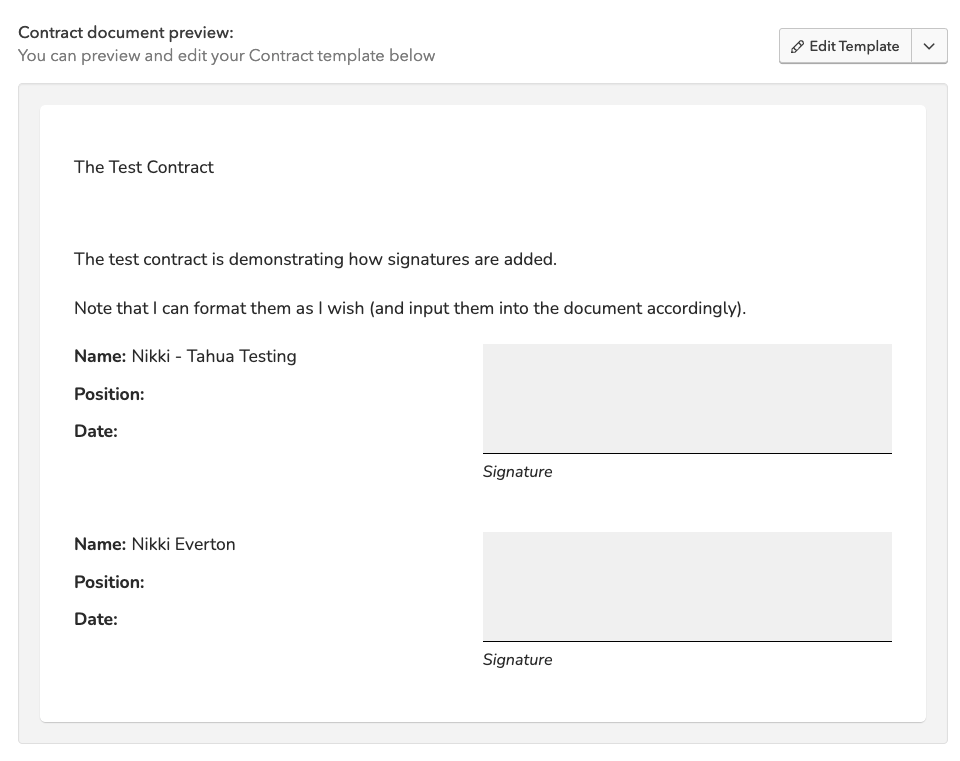Select the 'The Test Contract' title text
Viewport: 960px width, 761px height.
click(144, 167)
